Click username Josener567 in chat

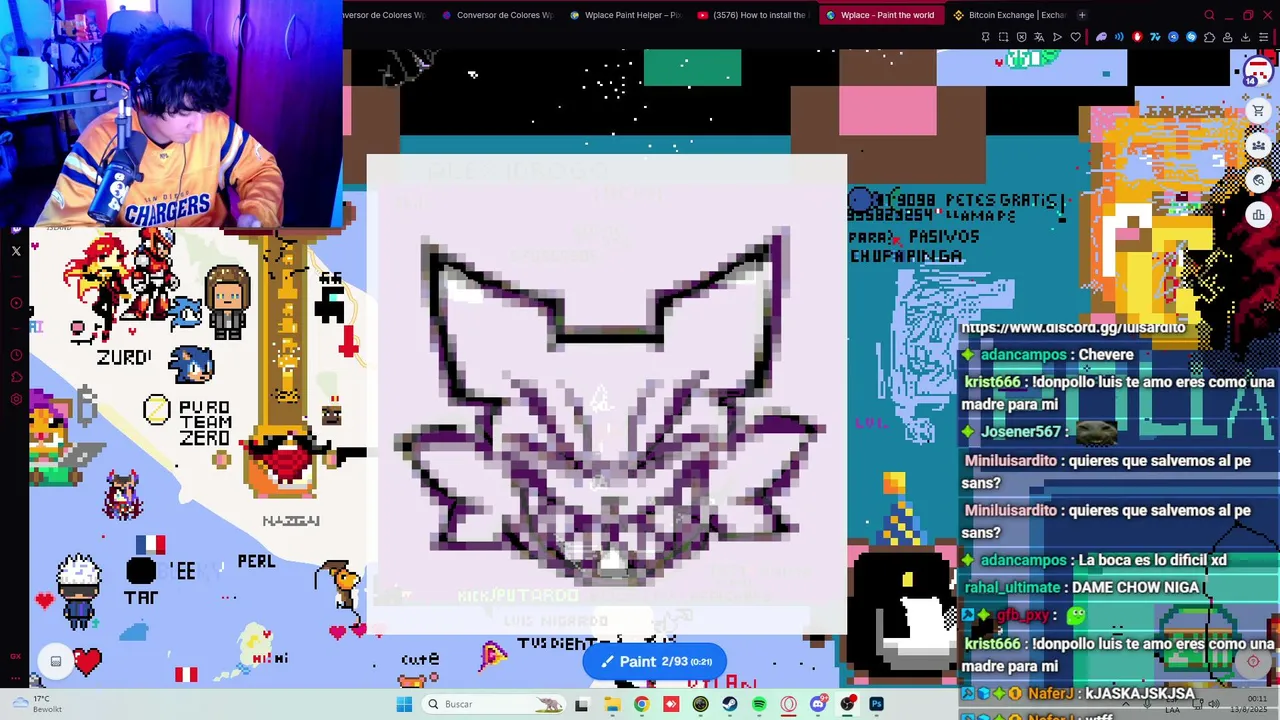(x=1020, y=432)
